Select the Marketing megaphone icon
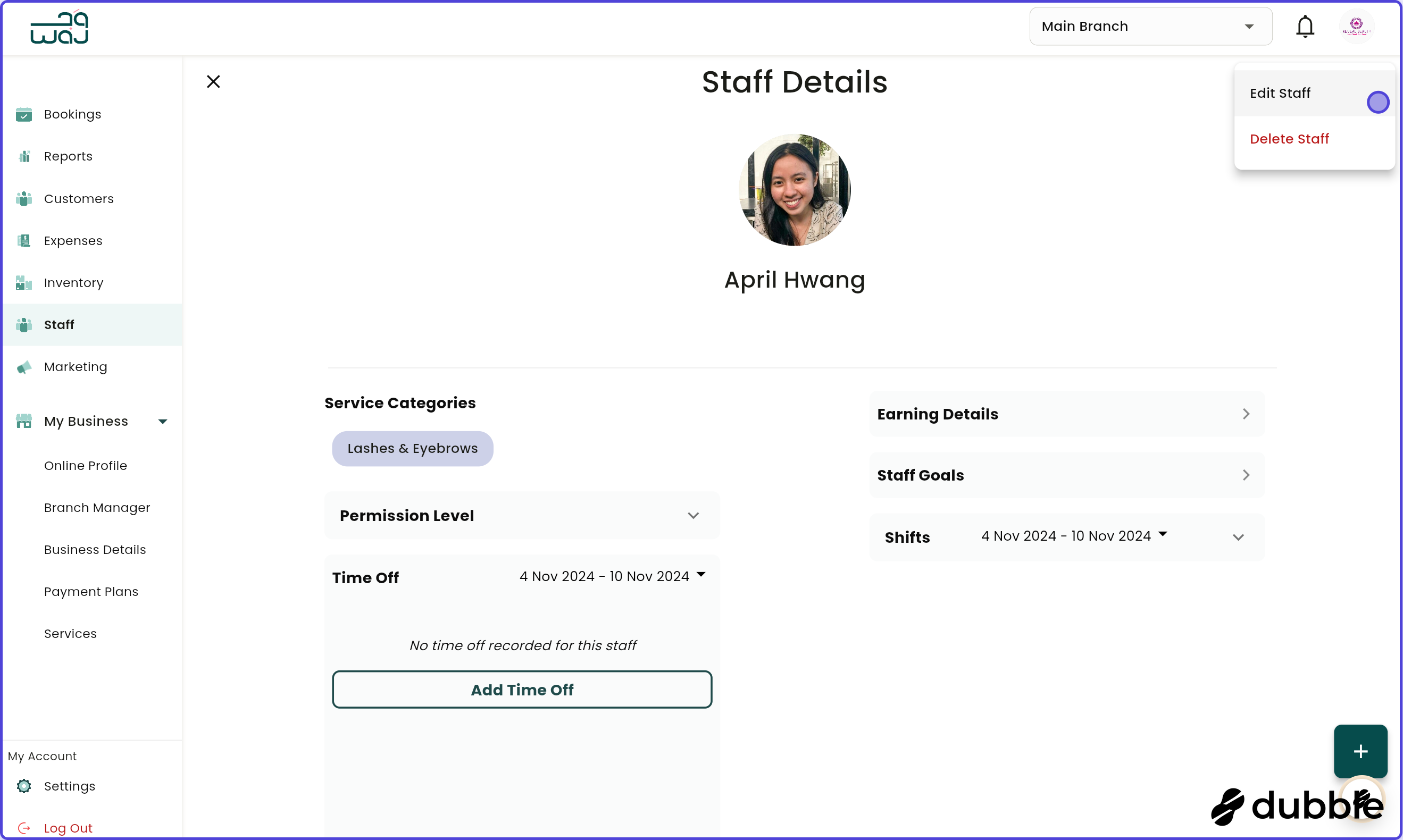Screen dimensions: 1403x840 click(x=24, y=367)
